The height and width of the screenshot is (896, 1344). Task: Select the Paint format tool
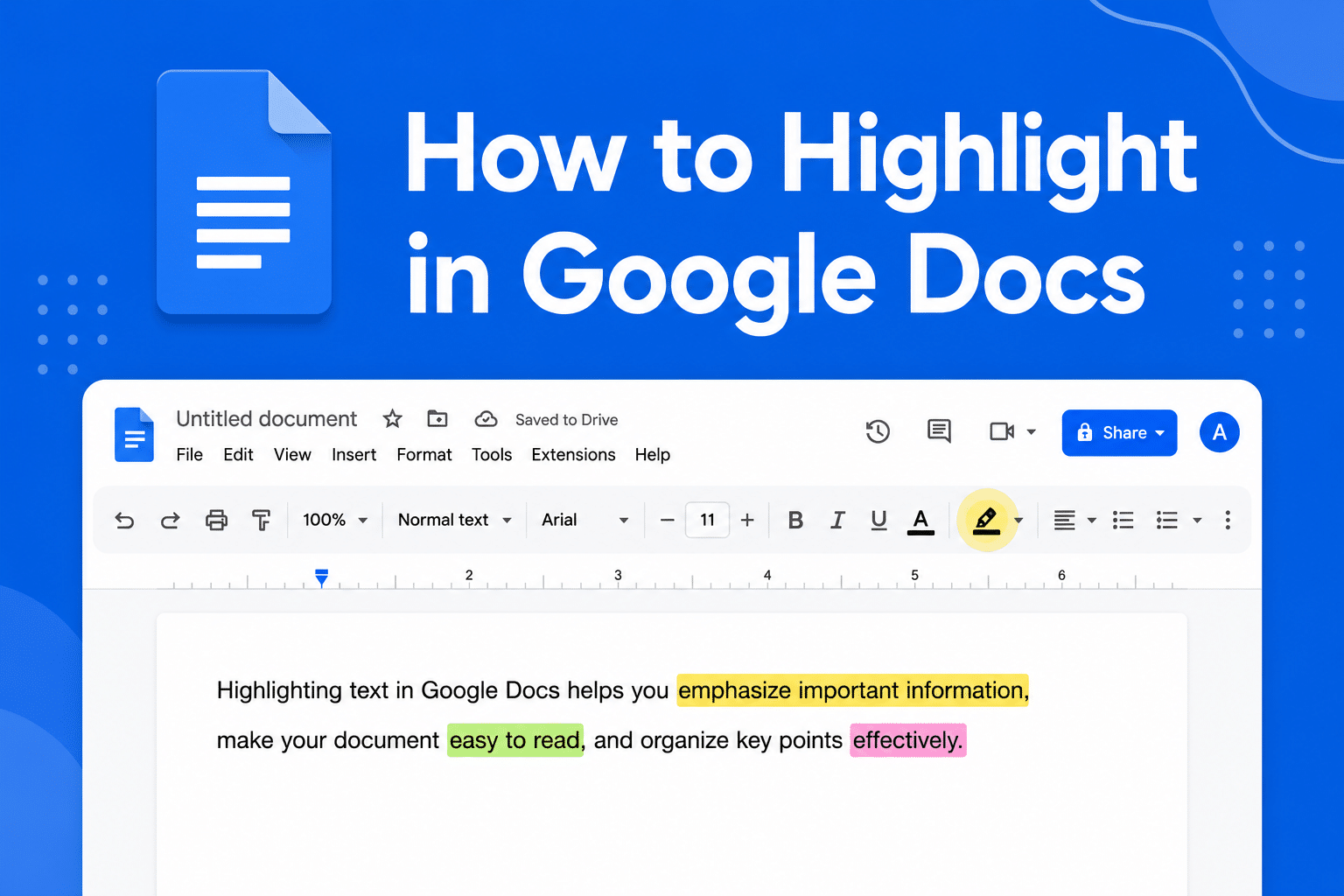point(261,521)
